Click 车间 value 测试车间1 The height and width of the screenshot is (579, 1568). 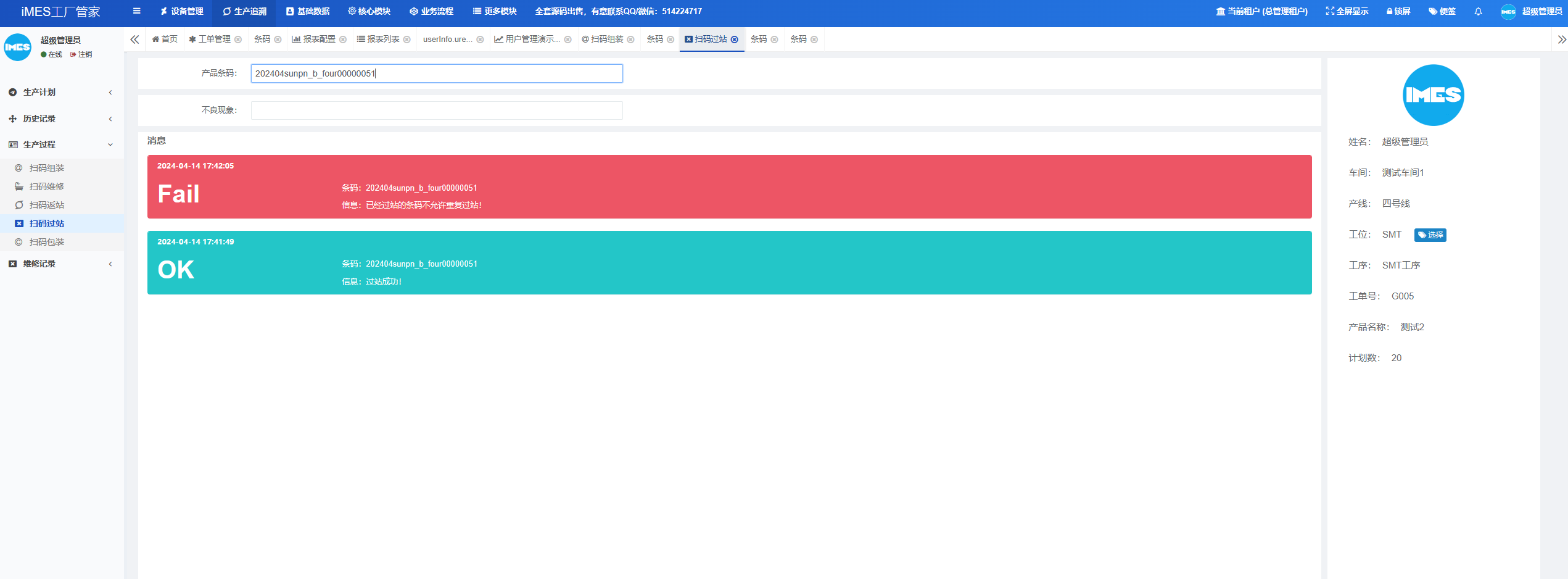[1403, 173]
